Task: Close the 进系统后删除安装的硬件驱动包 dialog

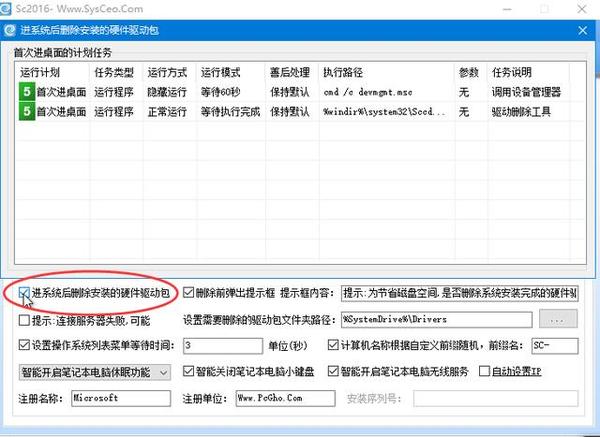Action: coord(583,30)
